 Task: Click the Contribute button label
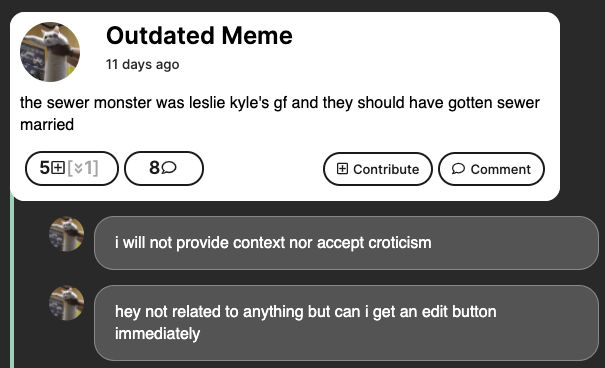coord(386,169)
